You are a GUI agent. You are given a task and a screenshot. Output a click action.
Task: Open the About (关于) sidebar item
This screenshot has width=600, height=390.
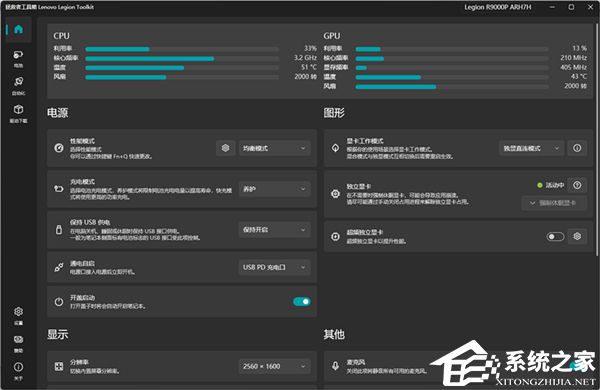coord(18,371)
